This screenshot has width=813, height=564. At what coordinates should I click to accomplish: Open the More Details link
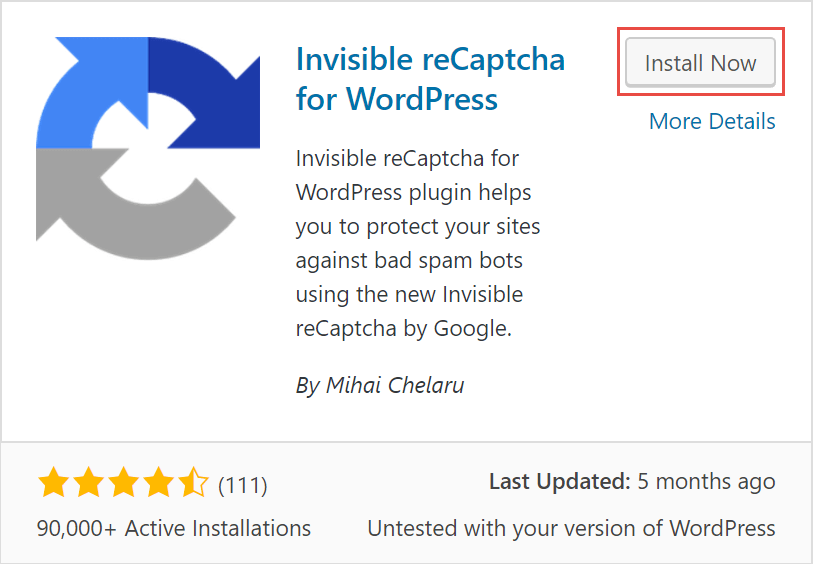pyautogui.click(x=712, y=121)
